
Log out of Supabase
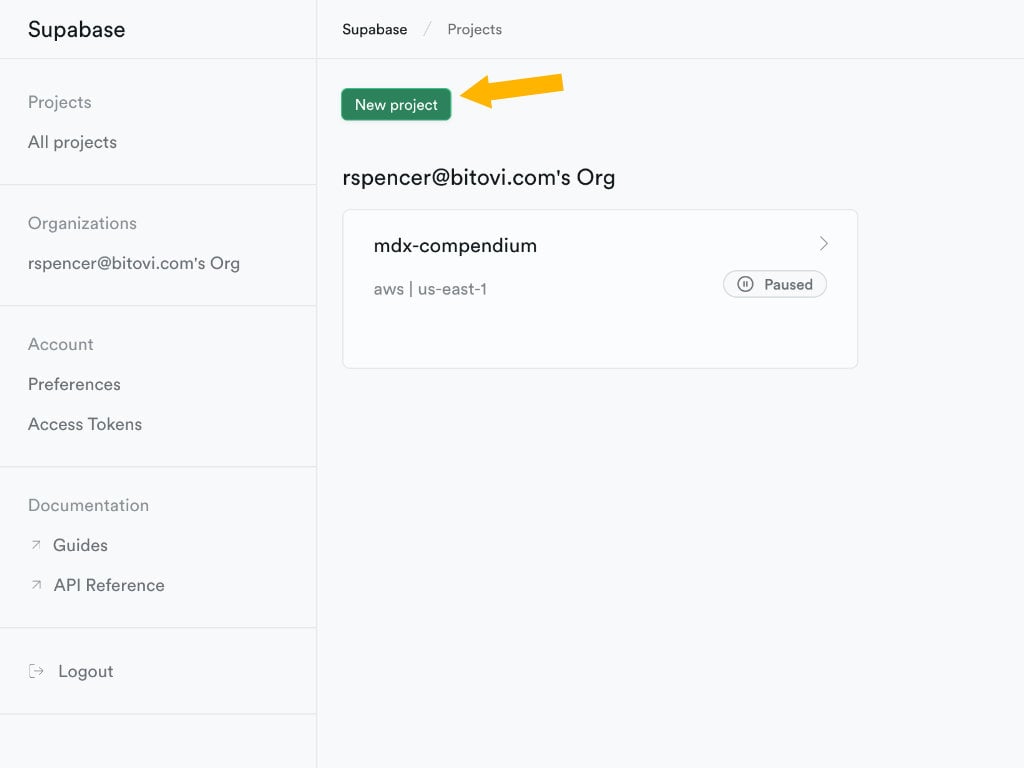pyautogui.click(x=85, y=671)
